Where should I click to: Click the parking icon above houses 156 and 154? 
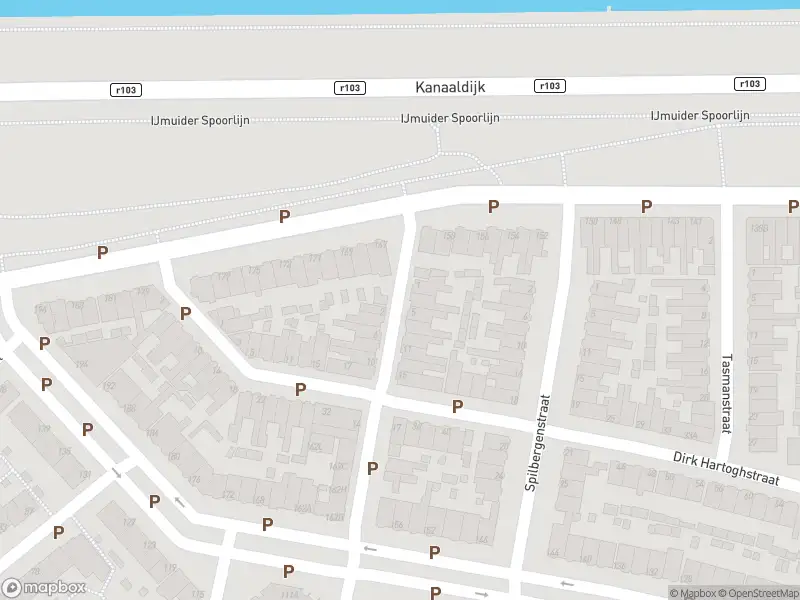pos(493,207)
